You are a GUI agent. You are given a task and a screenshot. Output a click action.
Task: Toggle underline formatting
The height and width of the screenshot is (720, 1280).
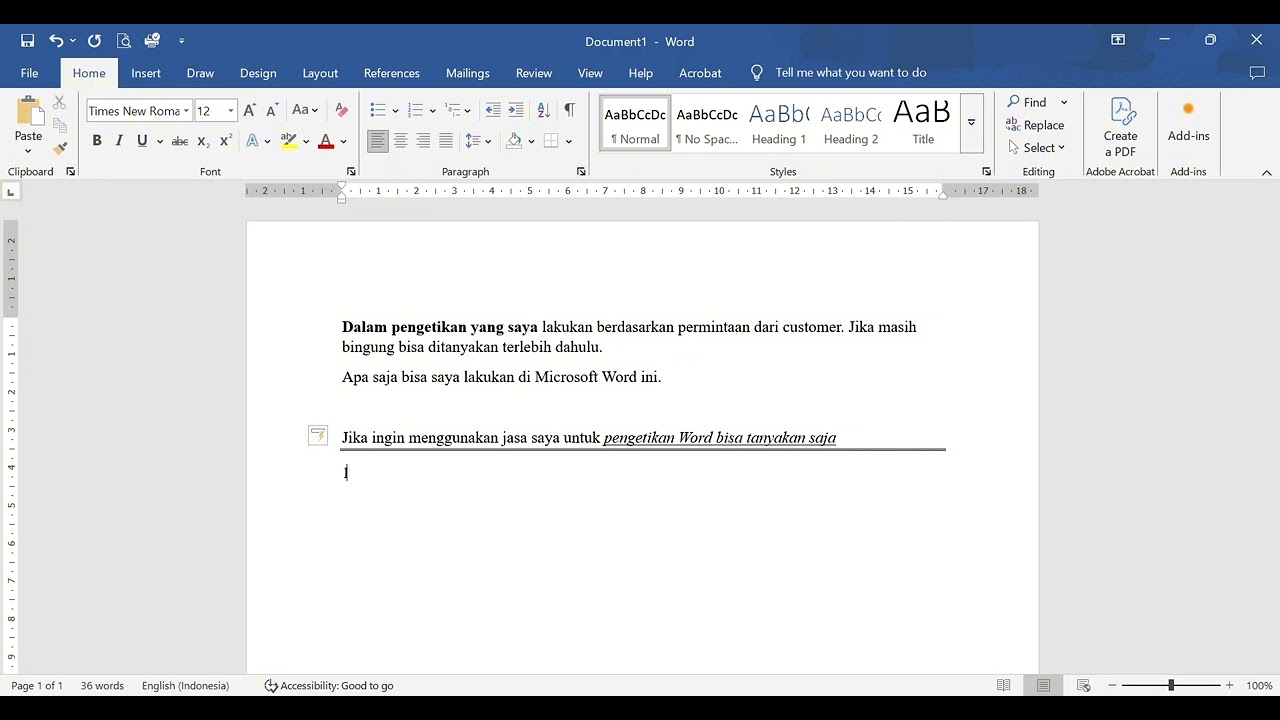click(x=142, y=141)
